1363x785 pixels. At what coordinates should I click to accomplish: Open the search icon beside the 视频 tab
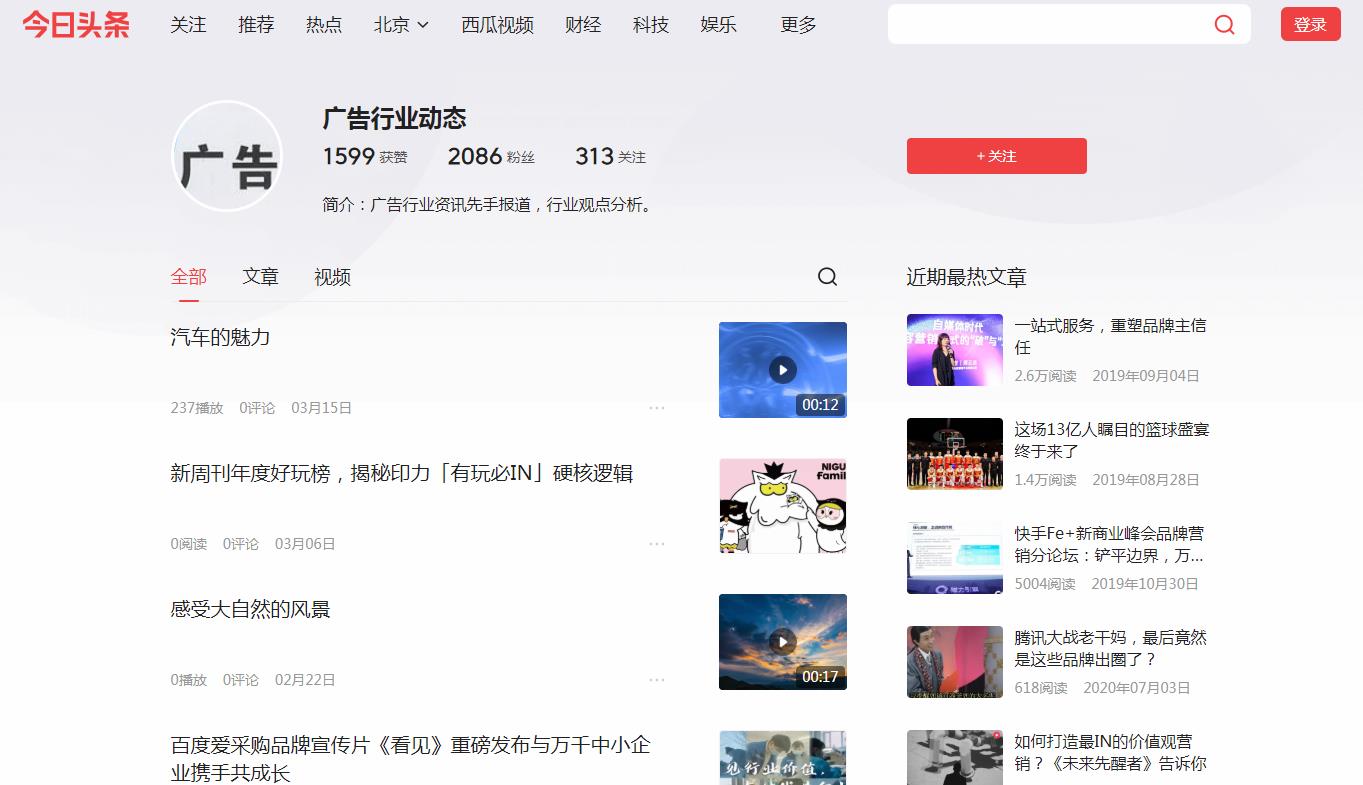coord(827,277)
